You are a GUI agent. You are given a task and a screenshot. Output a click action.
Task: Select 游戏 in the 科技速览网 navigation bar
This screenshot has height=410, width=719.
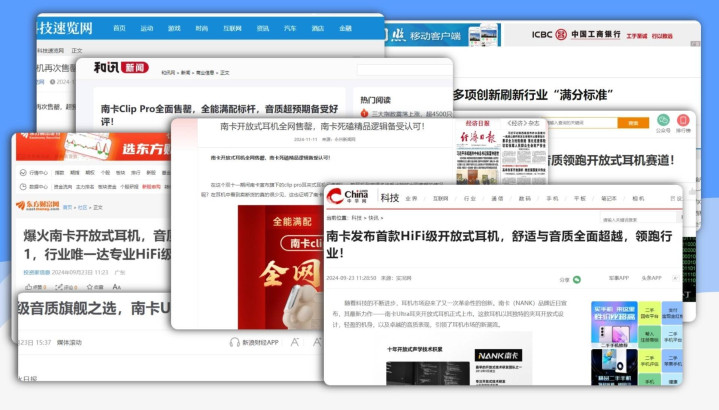click(x=174, y=28)
